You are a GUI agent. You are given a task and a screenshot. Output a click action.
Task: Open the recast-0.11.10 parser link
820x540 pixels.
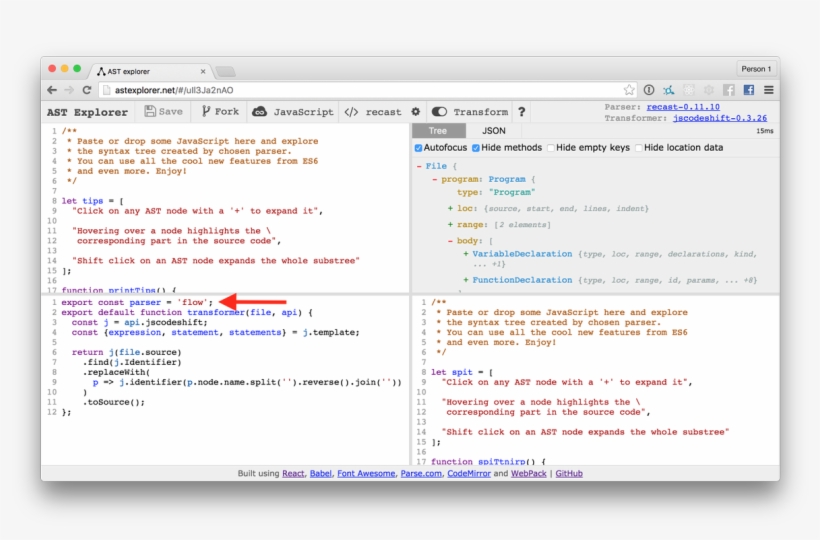tap(683, 107)
